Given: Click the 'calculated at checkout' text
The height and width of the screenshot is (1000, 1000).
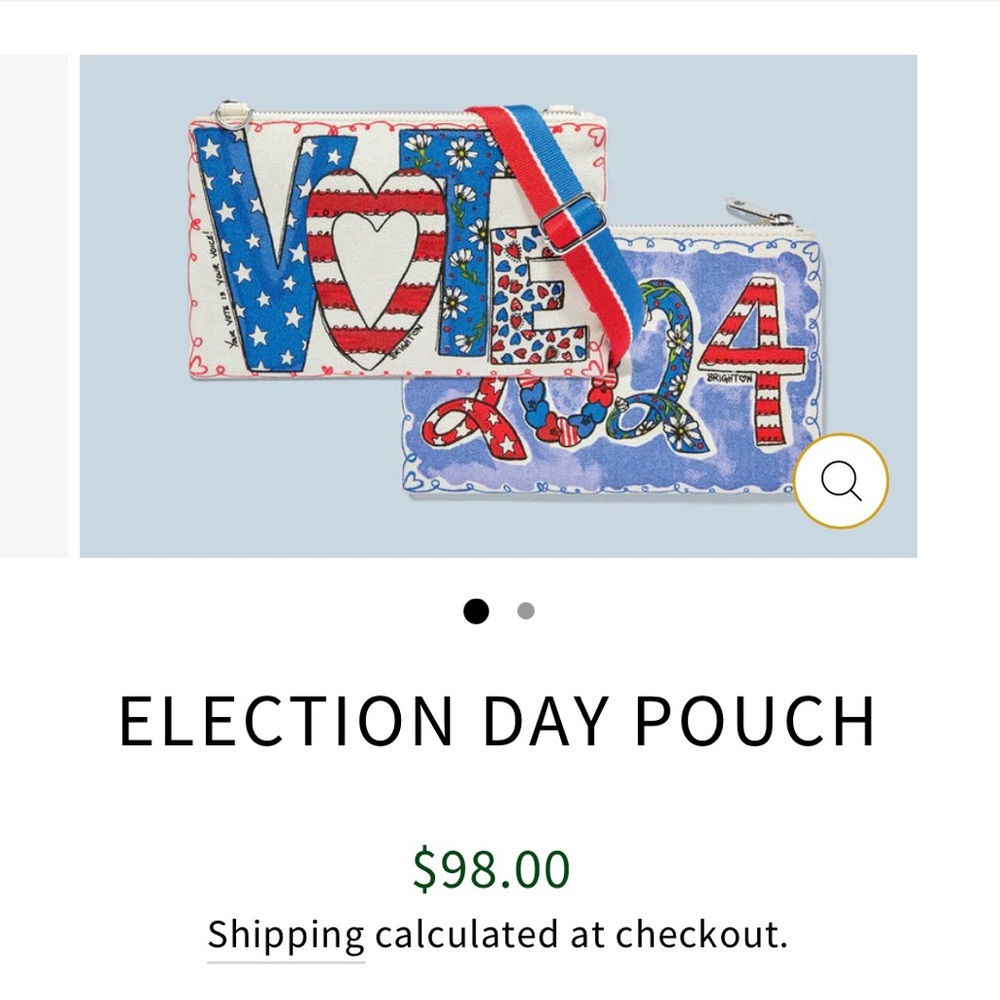Looking at the screenshot, I should coord(581,934).
